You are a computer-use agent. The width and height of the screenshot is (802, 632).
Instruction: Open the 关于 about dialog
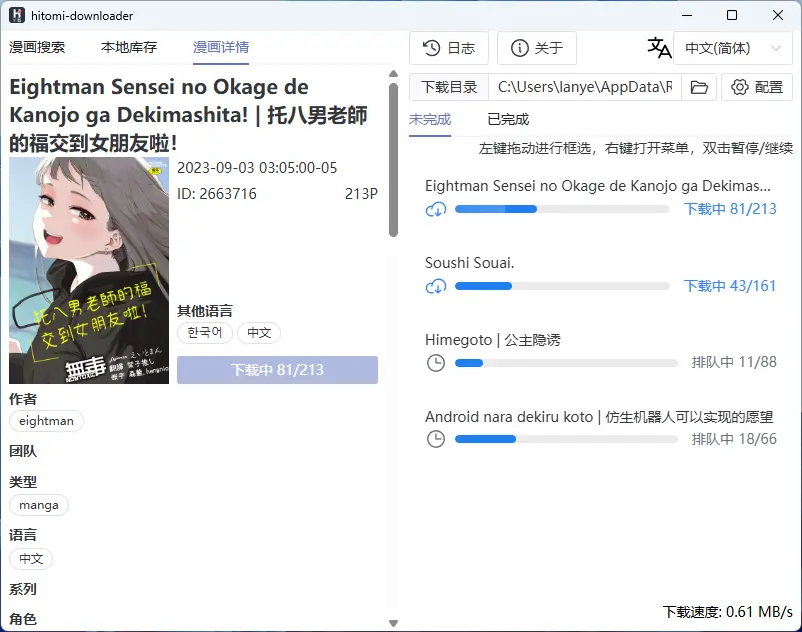click(x=537, y=48)
